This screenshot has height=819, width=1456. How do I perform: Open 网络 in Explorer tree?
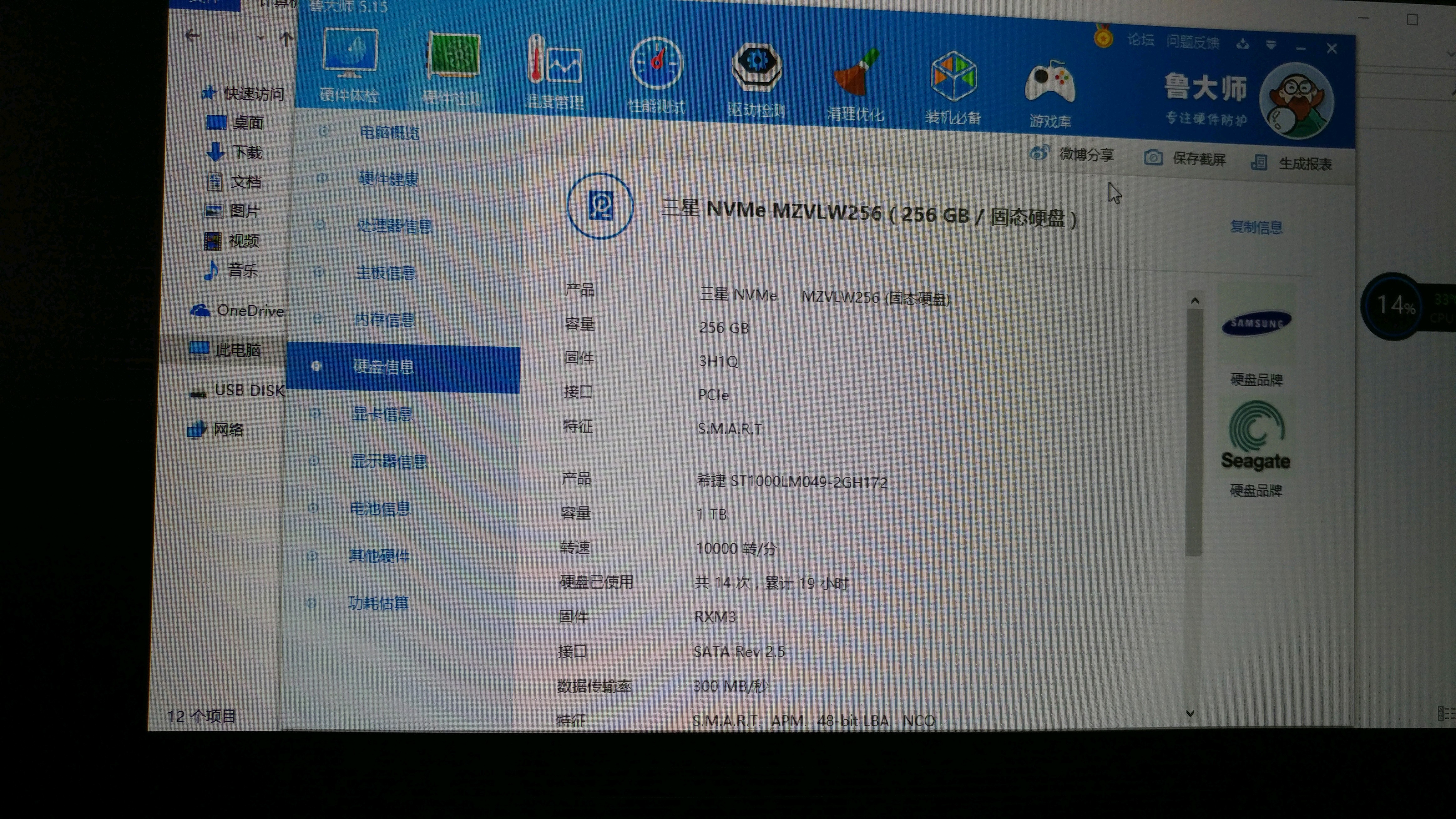click(x=216, y=429)
